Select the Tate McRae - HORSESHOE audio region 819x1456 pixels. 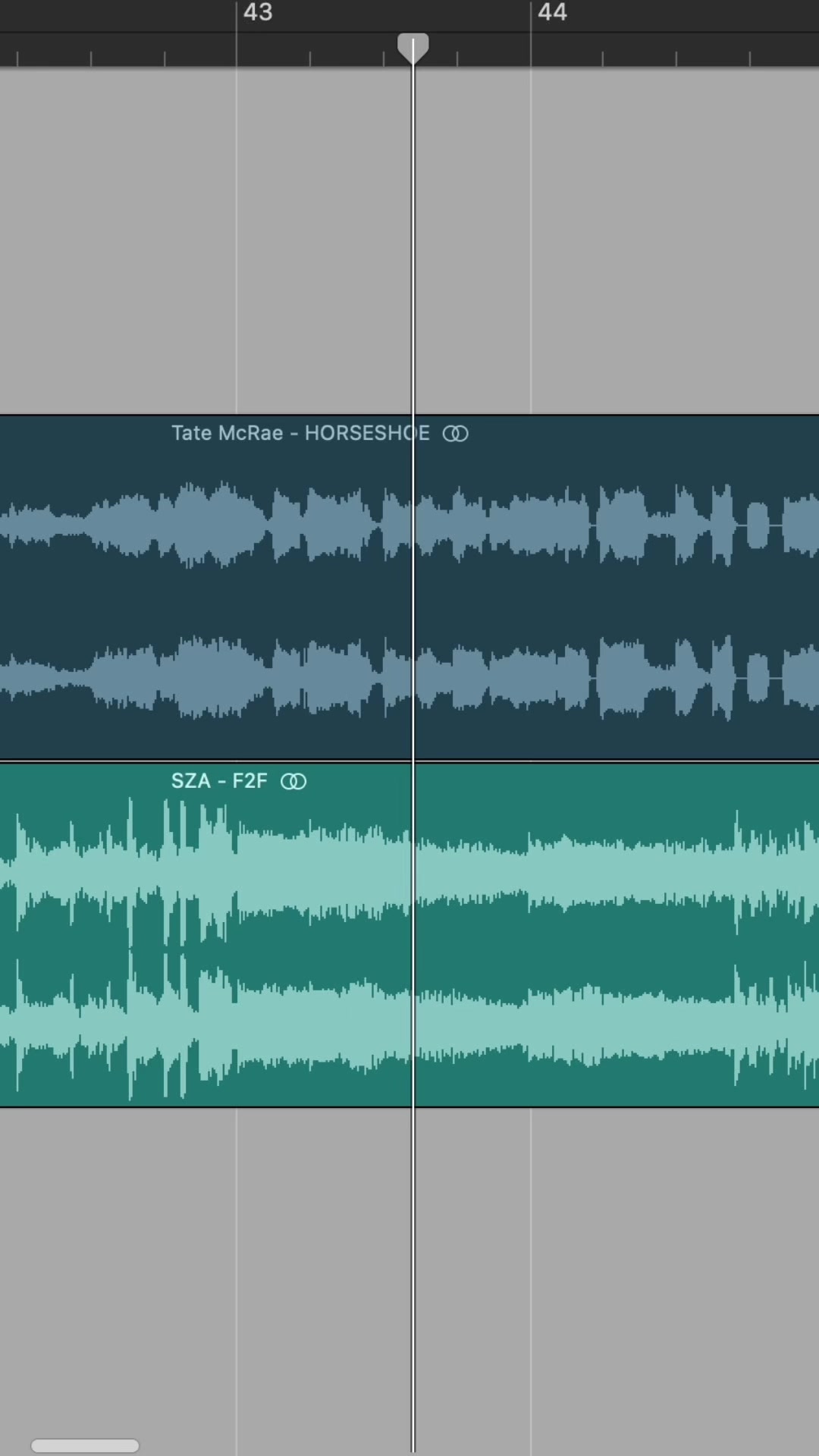[409, 587]
